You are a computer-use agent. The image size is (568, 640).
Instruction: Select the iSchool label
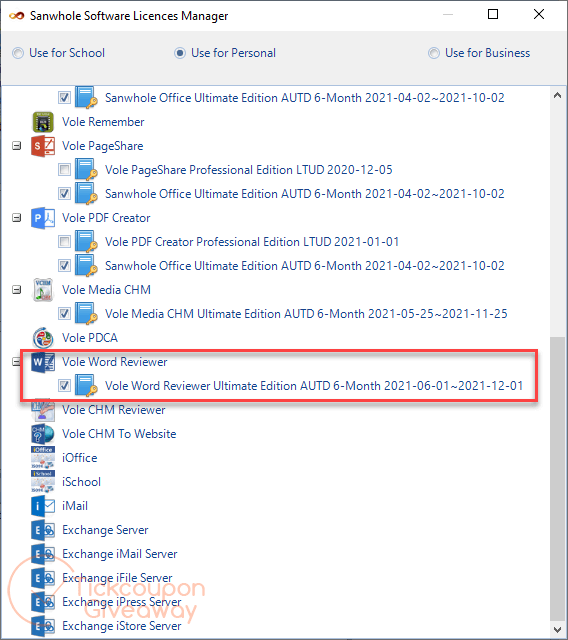click(x=81, y=482)
